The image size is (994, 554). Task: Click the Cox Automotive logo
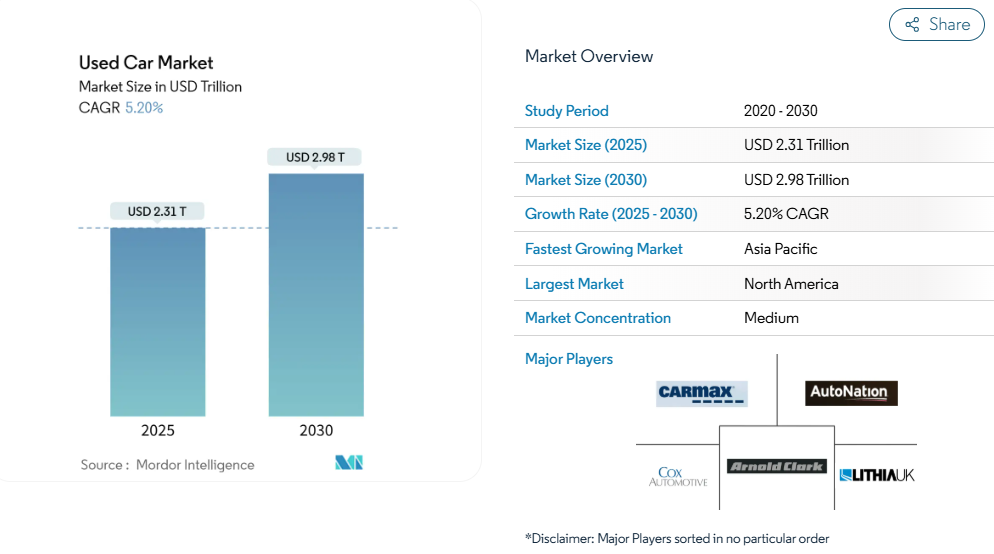[x=677, y=476]
